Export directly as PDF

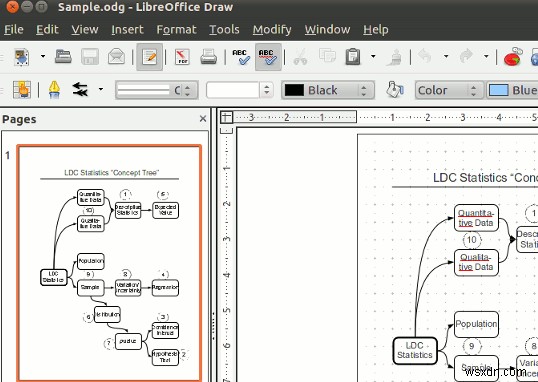click(x=182, y=57)
